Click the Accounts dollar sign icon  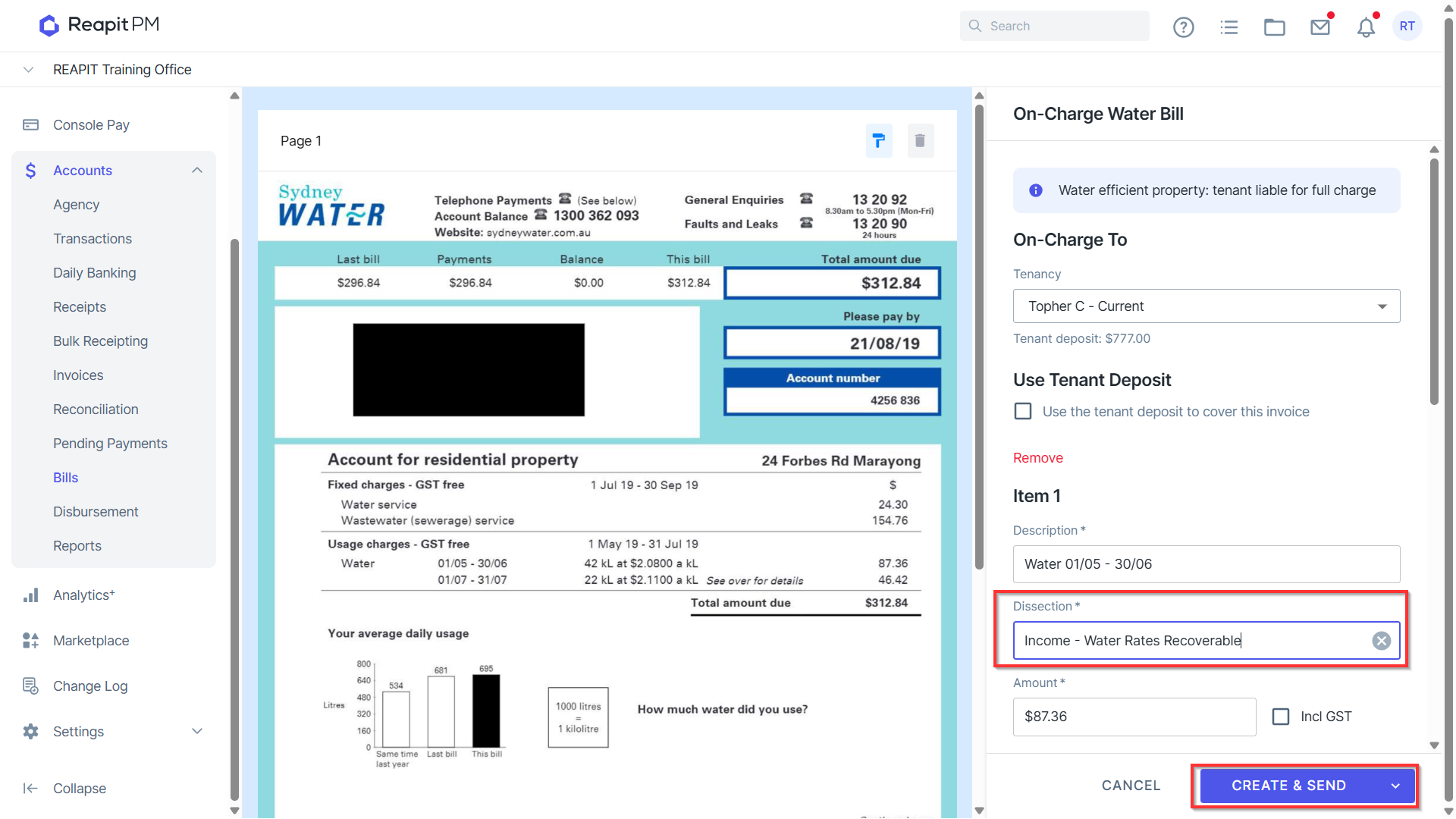pyautogui.click(x=30, y=170)
